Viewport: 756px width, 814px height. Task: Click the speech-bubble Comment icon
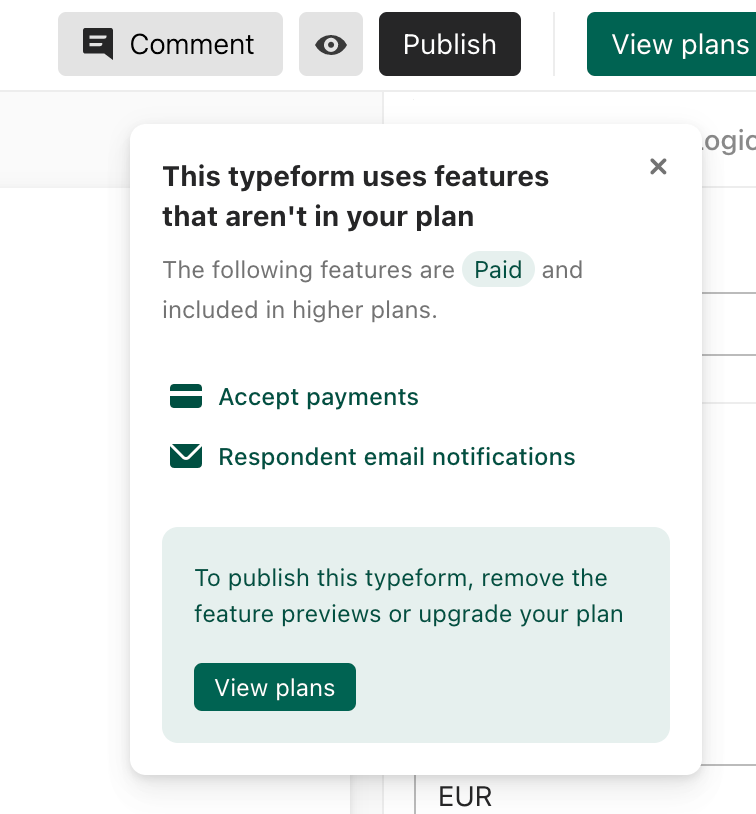tap(98, 44)
